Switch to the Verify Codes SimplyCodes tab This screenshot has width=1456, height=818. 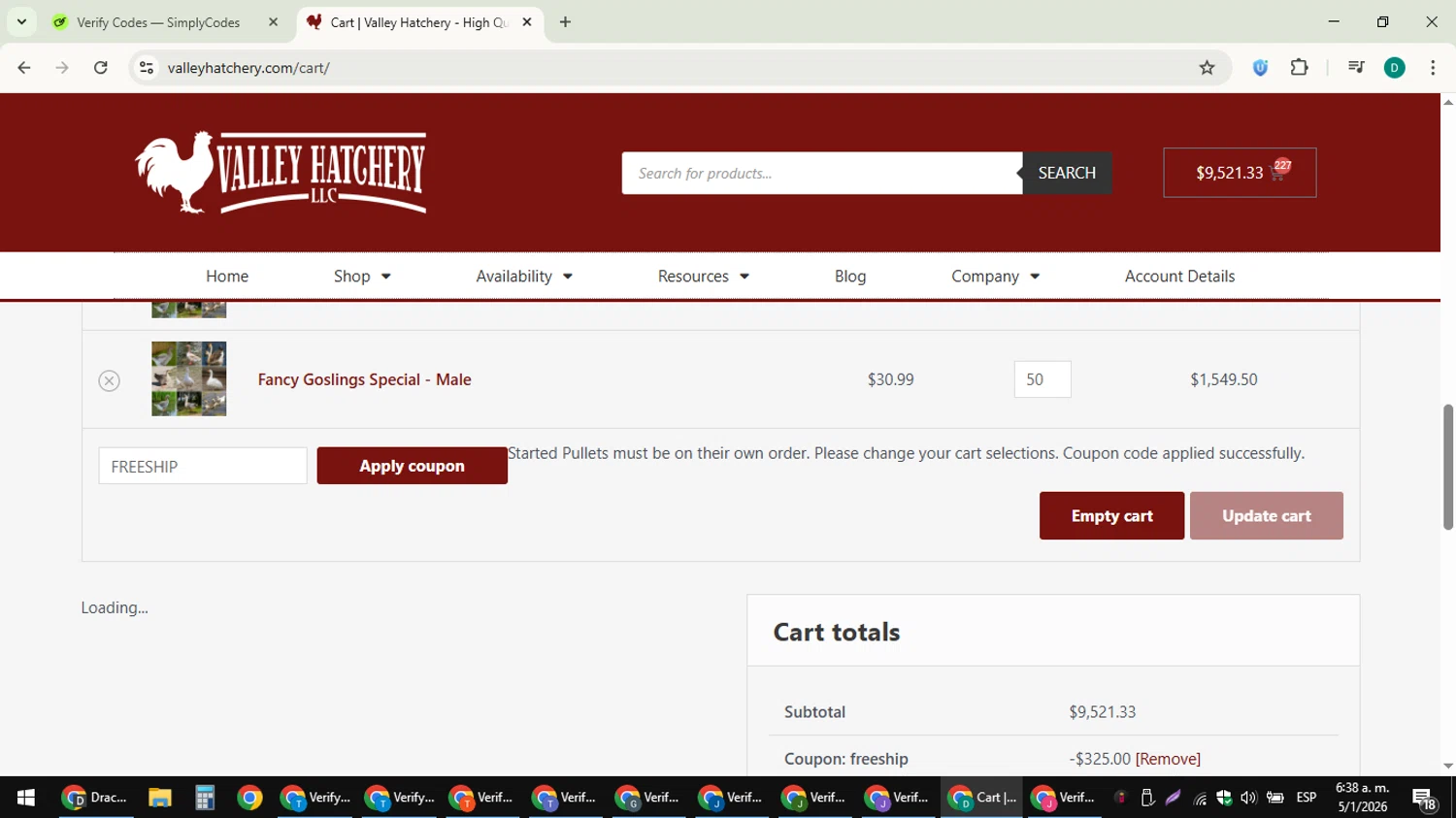click(165, 22)
